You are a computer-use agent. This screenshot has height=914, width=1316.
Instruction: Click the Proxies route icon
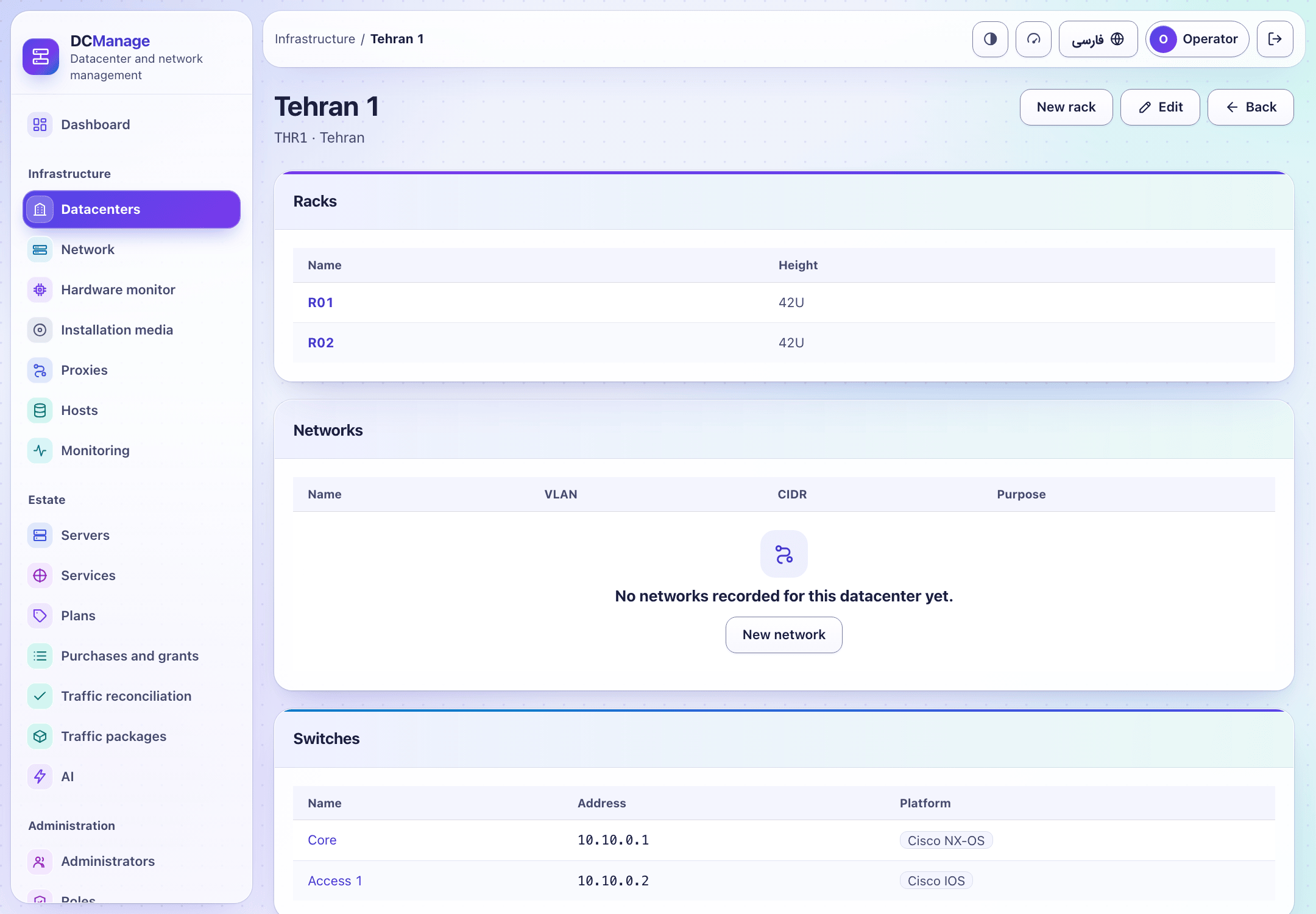pos(40,370)
